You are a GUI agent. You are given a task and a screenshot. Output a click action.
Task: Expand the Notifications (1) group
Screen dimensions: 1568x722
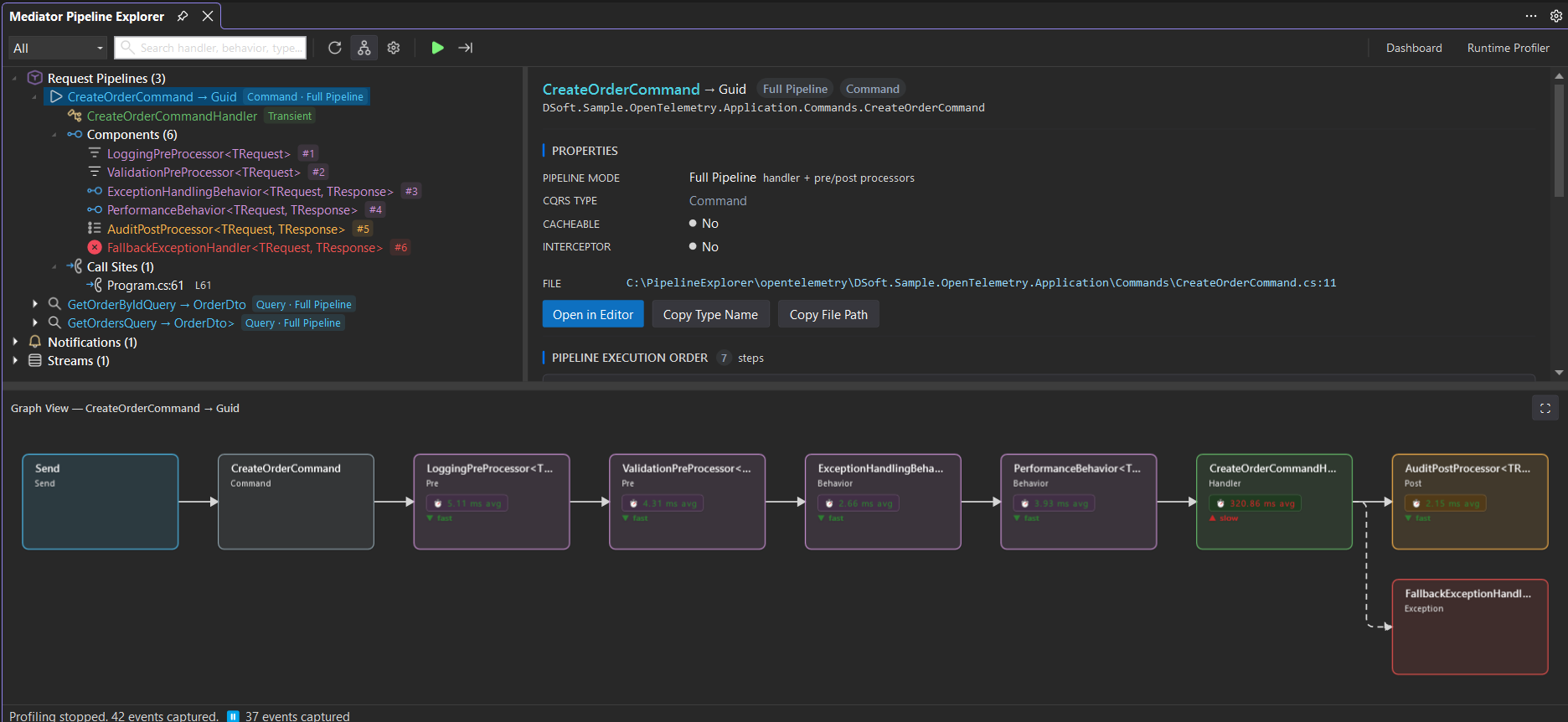click(x=14, y=342)
